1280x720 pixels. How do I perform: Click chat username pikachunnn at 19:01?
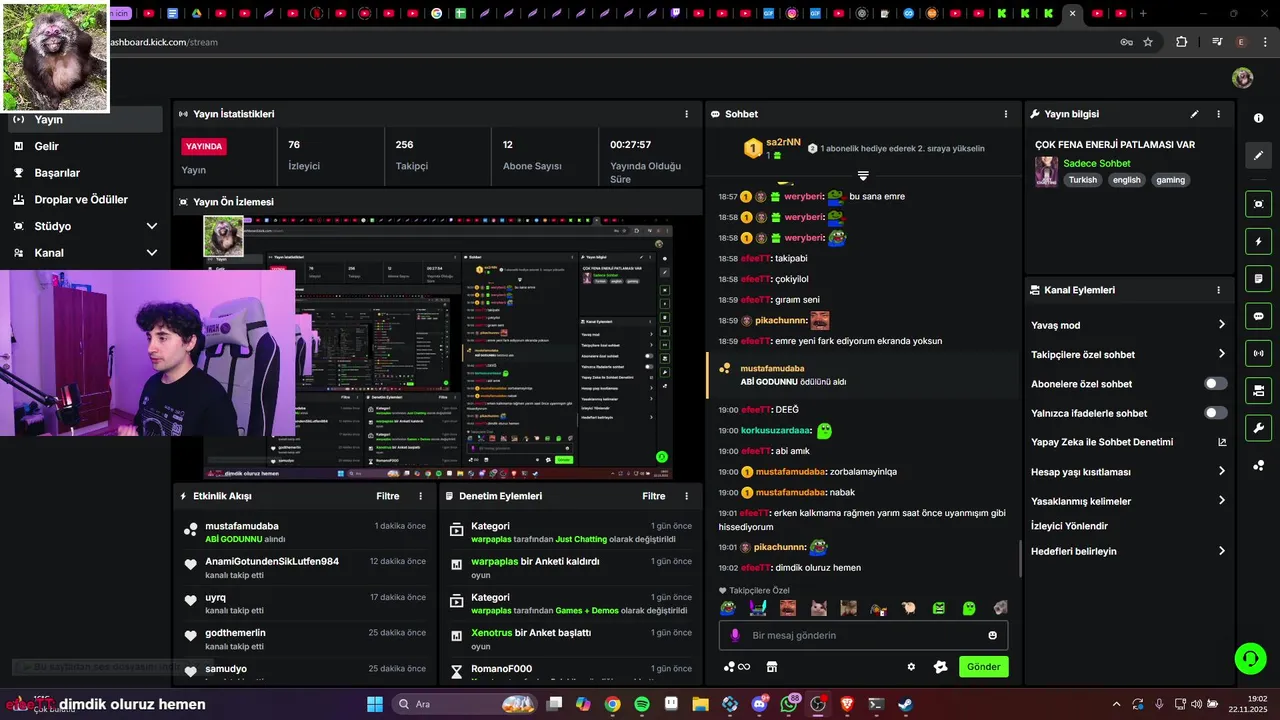tap(780, 547)
